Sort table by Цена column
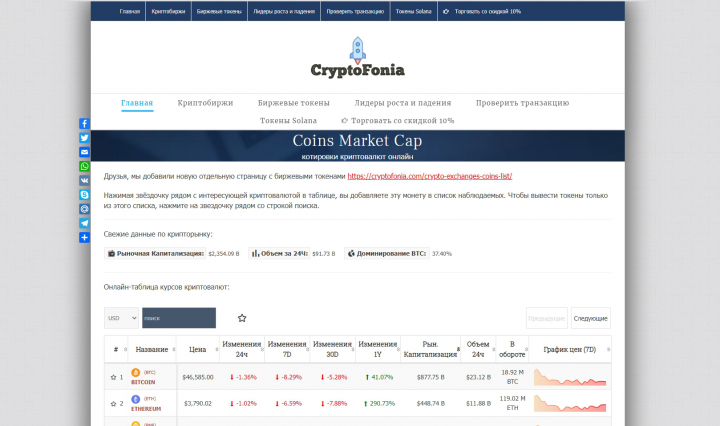This screenshot has height=426, width=720. (x=198, y=349)
